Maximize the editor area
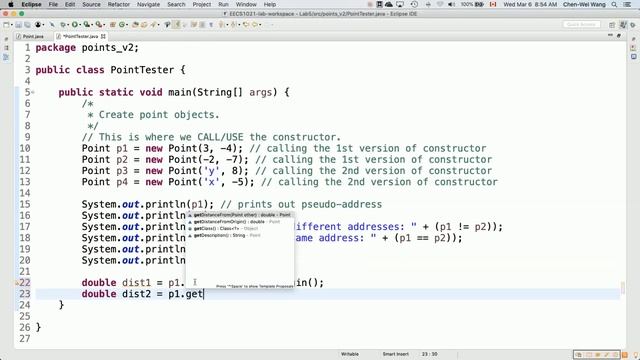This screenshot has width=640, height=360. (619, 36)
